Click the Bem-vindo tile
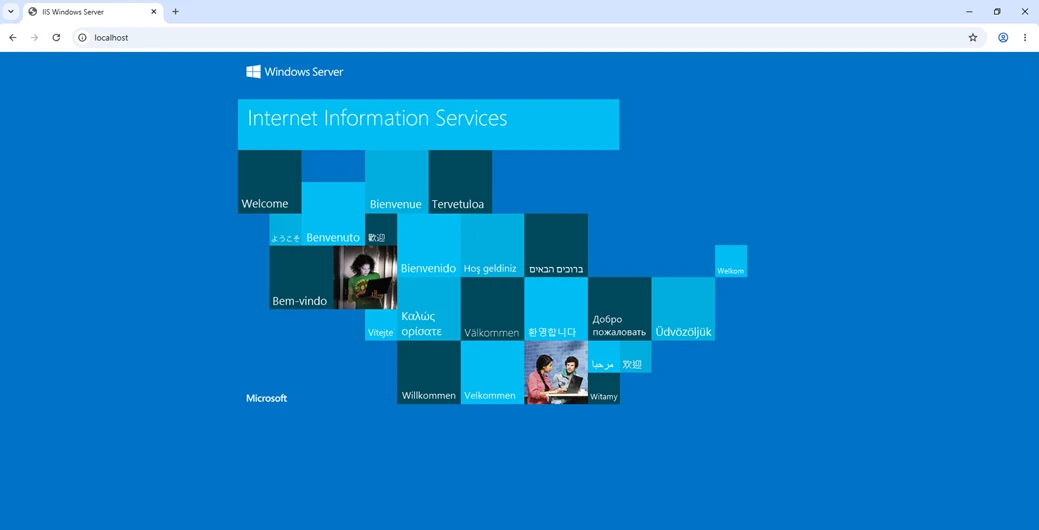Viewport: 1039px width, 530px height. (x=301, y=277)
